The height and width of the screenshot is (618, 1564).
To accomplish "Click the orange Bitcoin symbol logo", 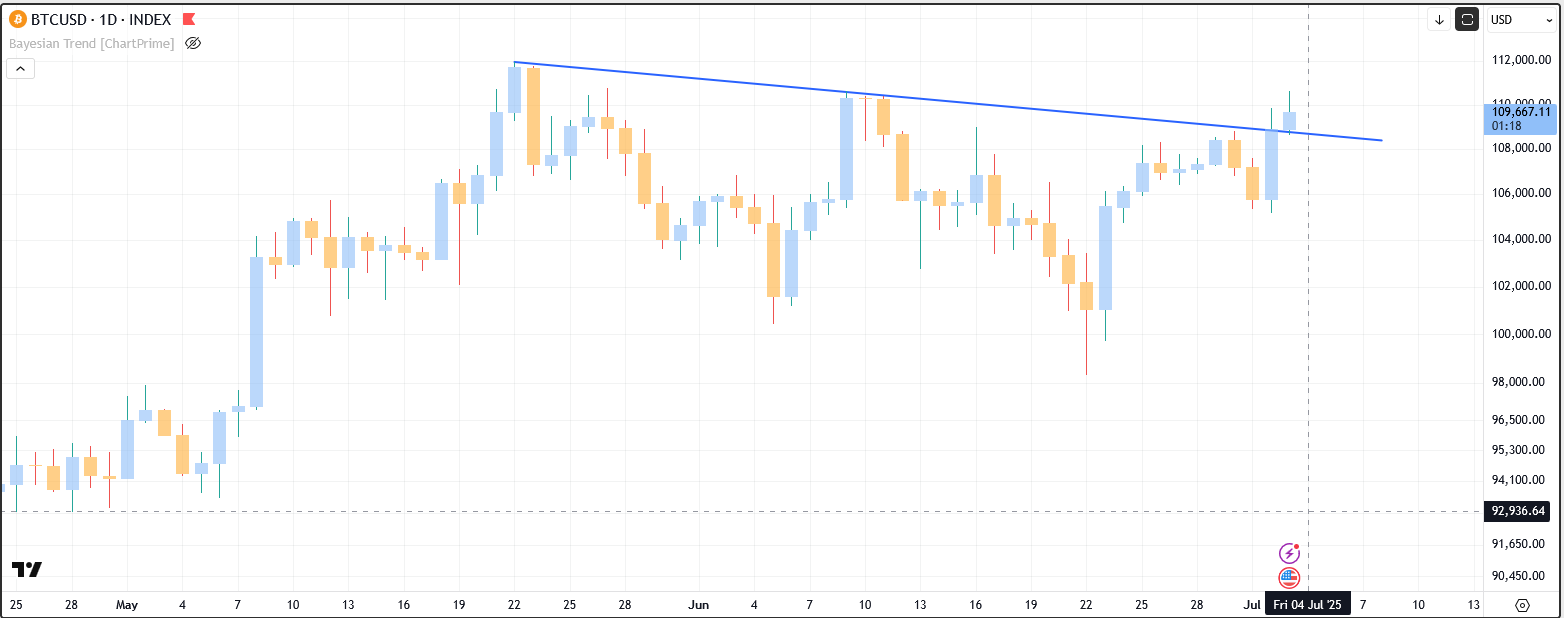I will click(x=18, y=19).
